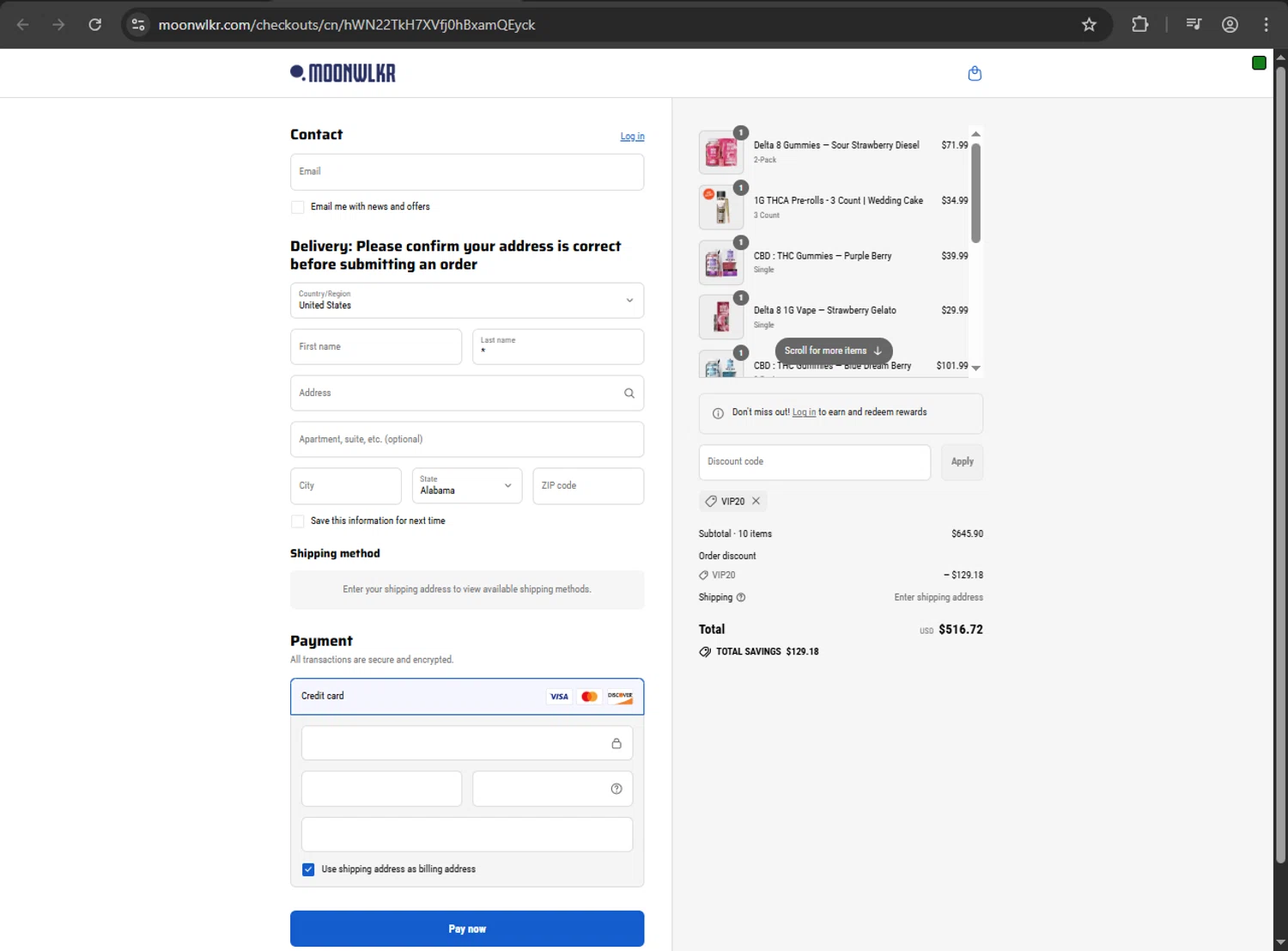
Task: Open site information icon in address bar
Action: pos(138,25)
